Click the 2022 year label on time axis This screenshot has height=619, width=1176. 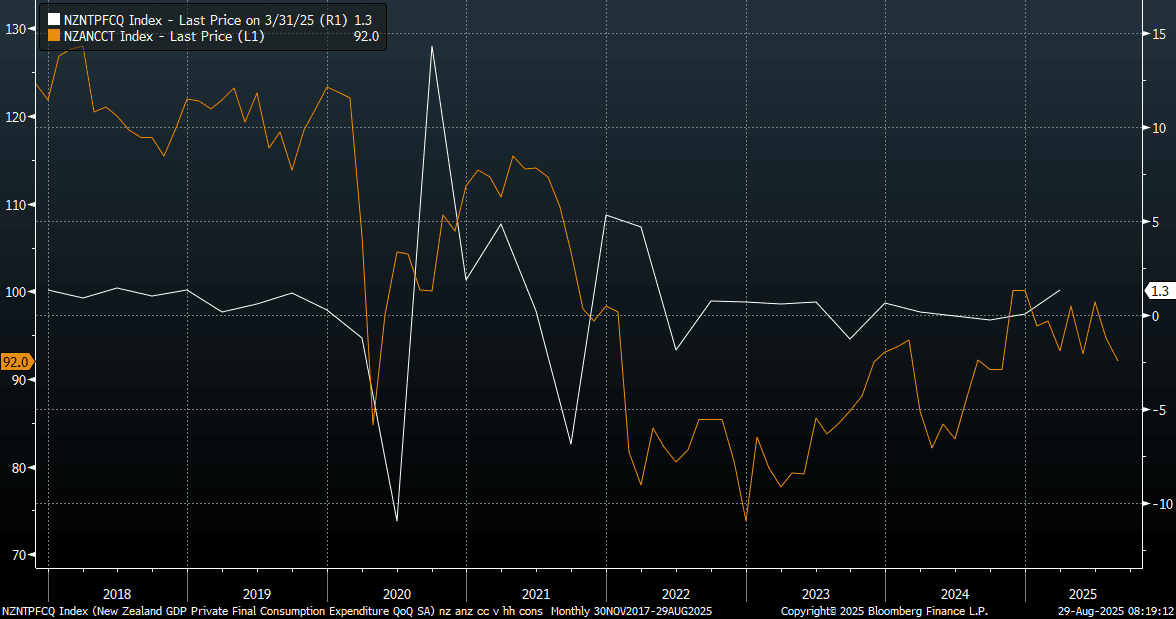676,594
